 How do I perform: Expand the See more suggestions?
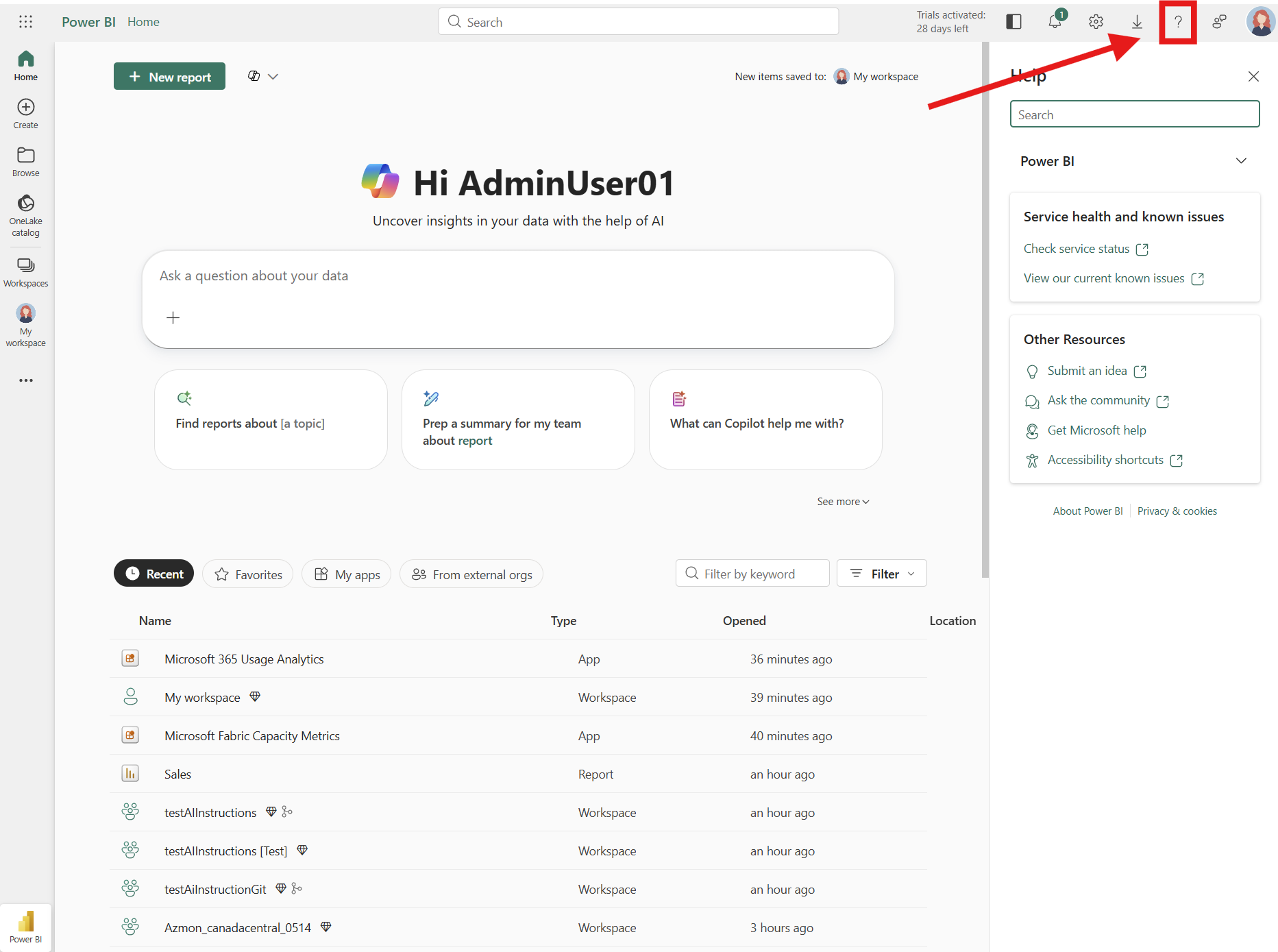coord(843,502)
